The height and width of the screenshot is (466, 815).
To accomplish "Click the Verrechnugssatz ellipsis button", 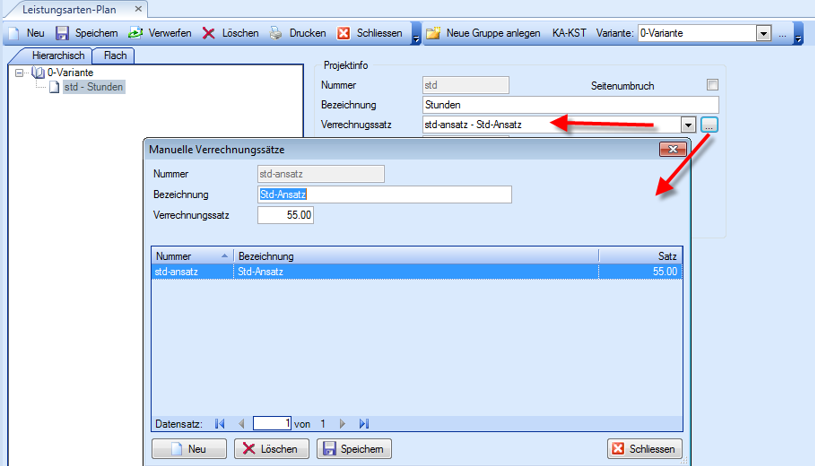I will coord(709,125).
